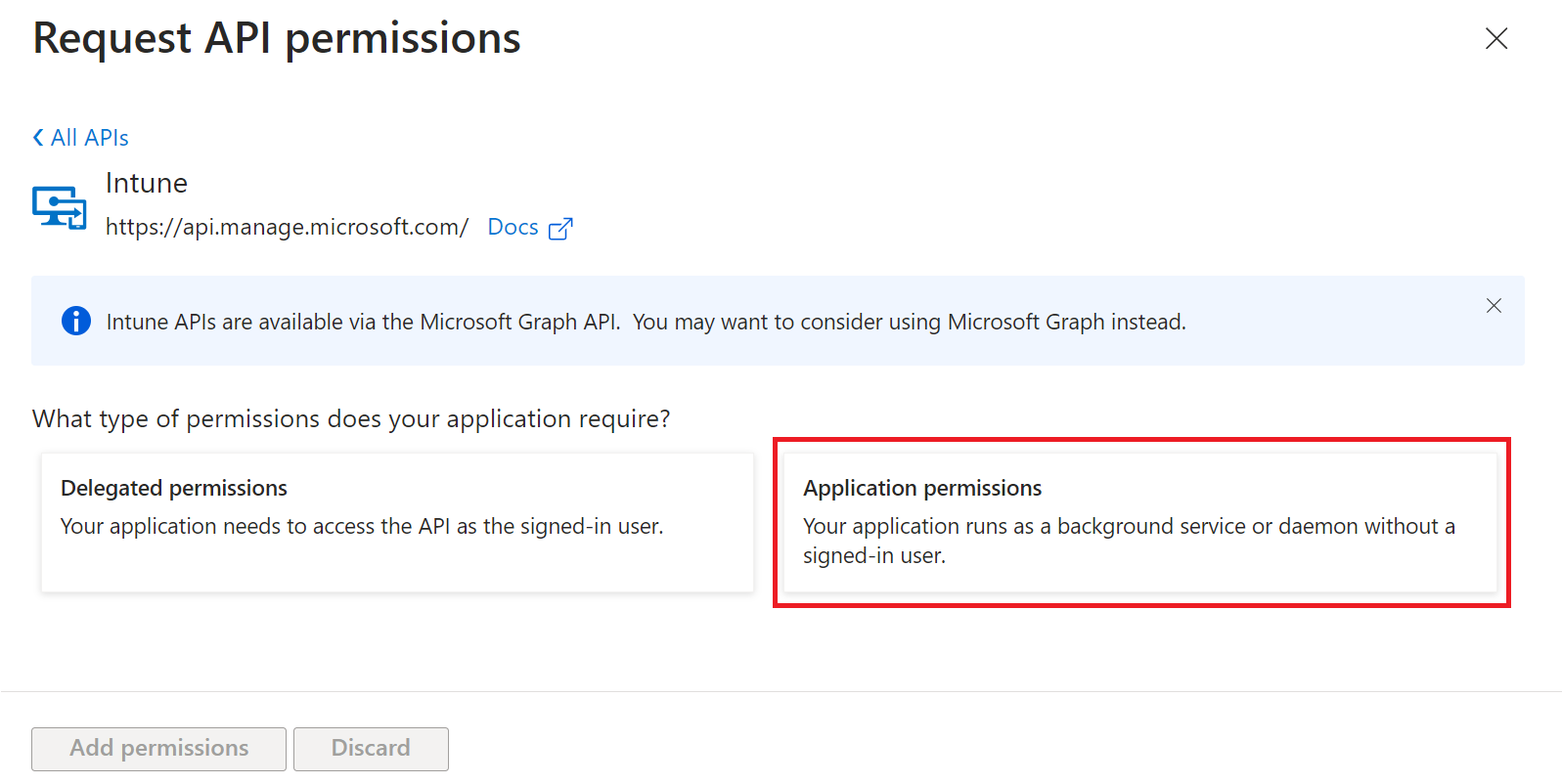This screenshot has height=784, width=1562.
Task: Click the external link icon beside Docs
Action: pyautogui.click(x=560, y=229)
